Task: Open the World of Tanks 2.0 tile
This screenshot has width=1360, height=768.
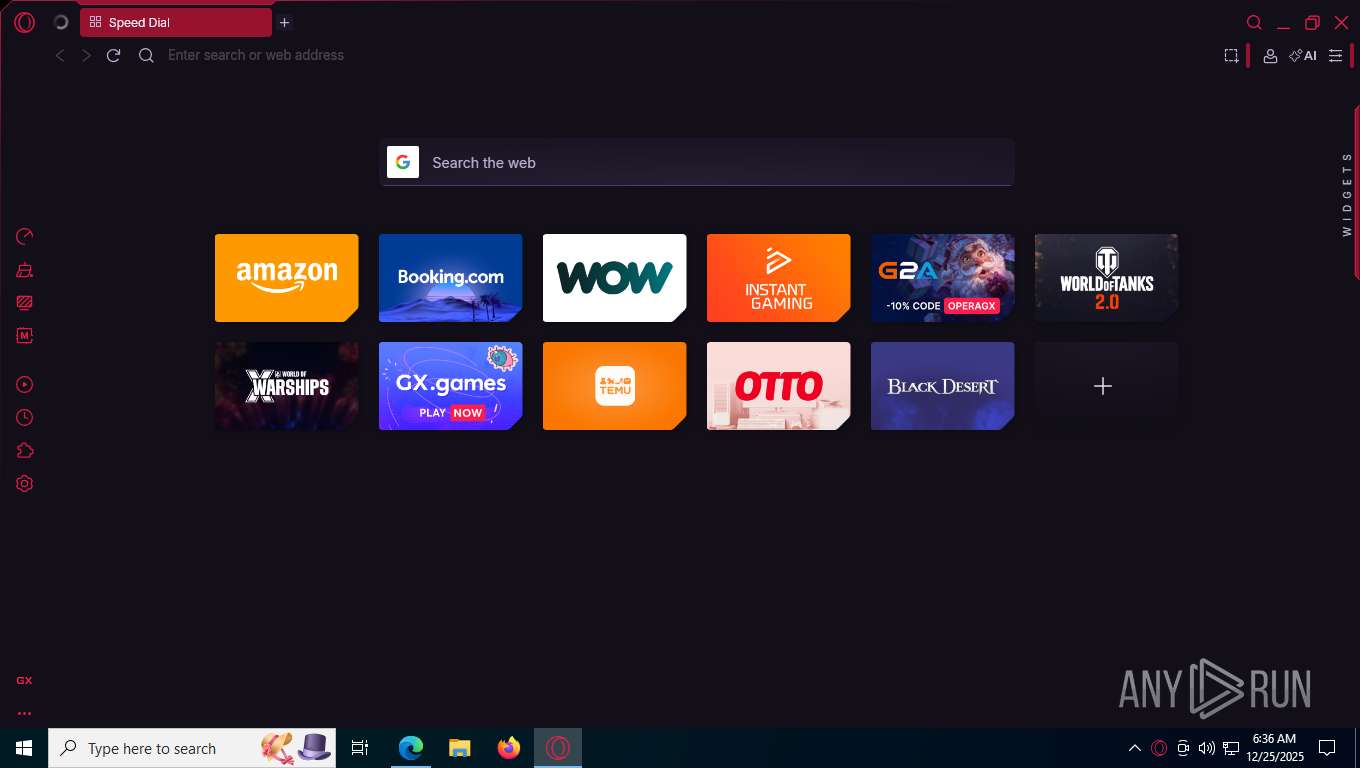Action: 1106,278
